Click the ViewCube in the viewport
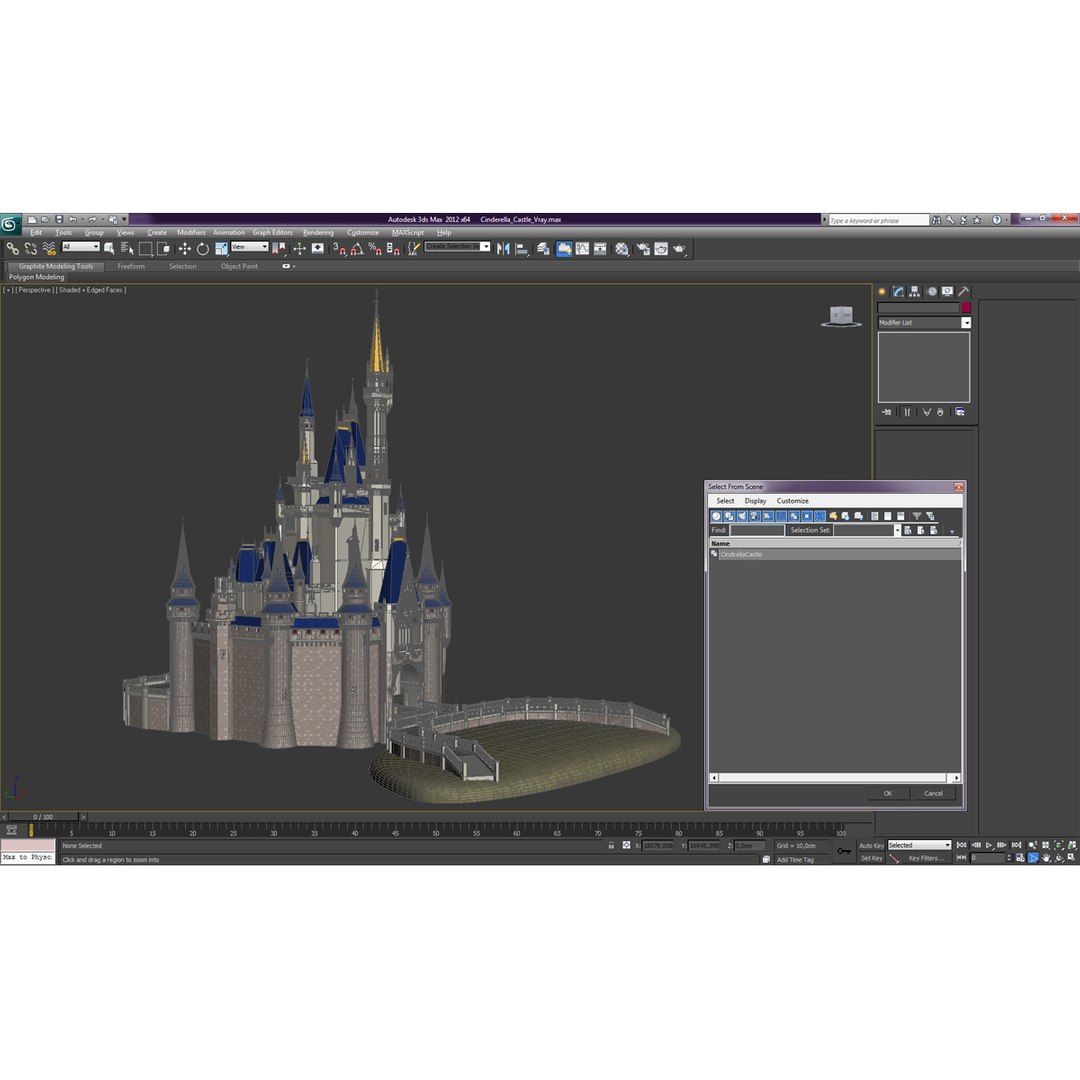 point(841,316)
